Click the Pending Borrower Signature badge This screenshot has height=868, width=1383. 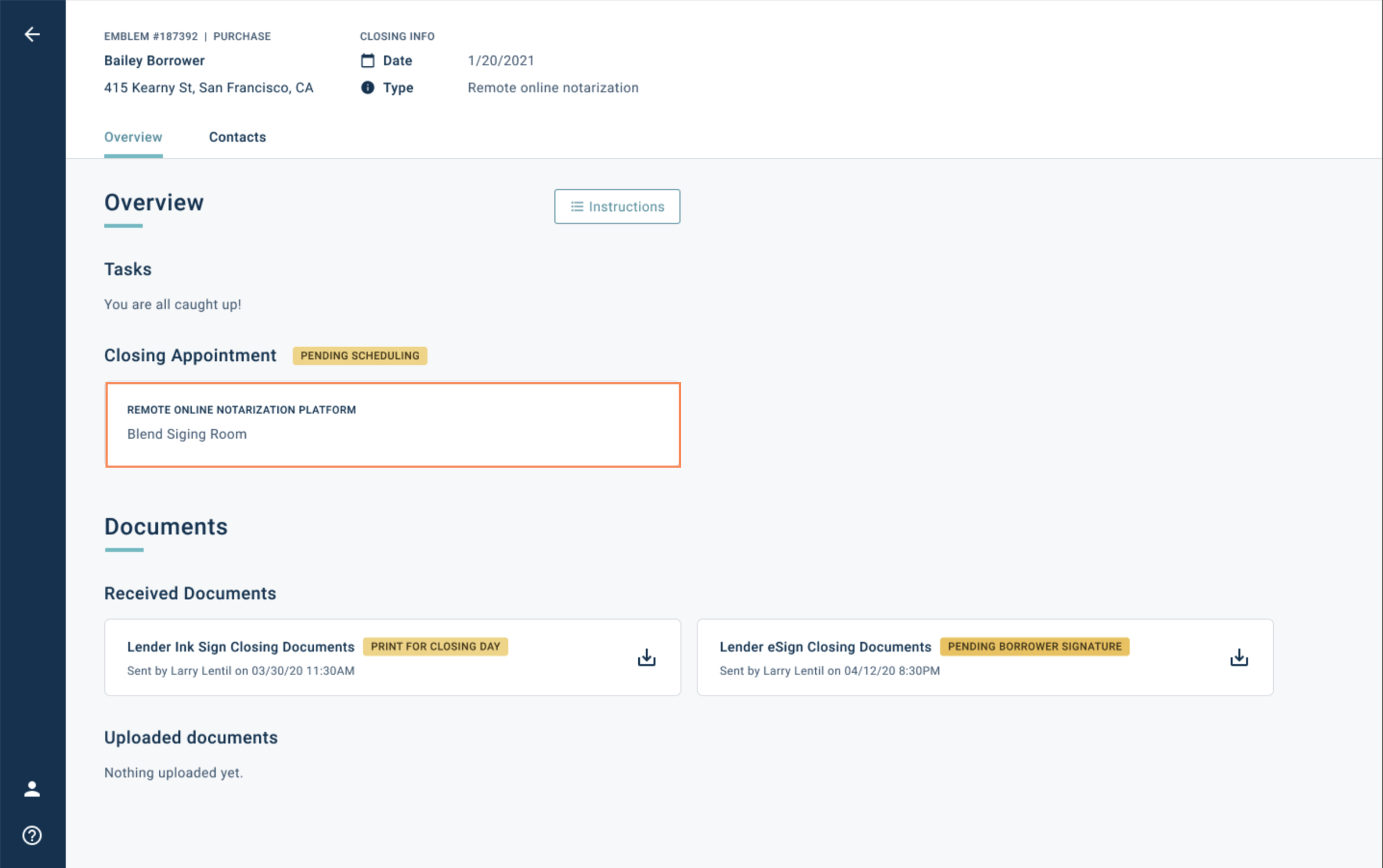(1034, 647)
